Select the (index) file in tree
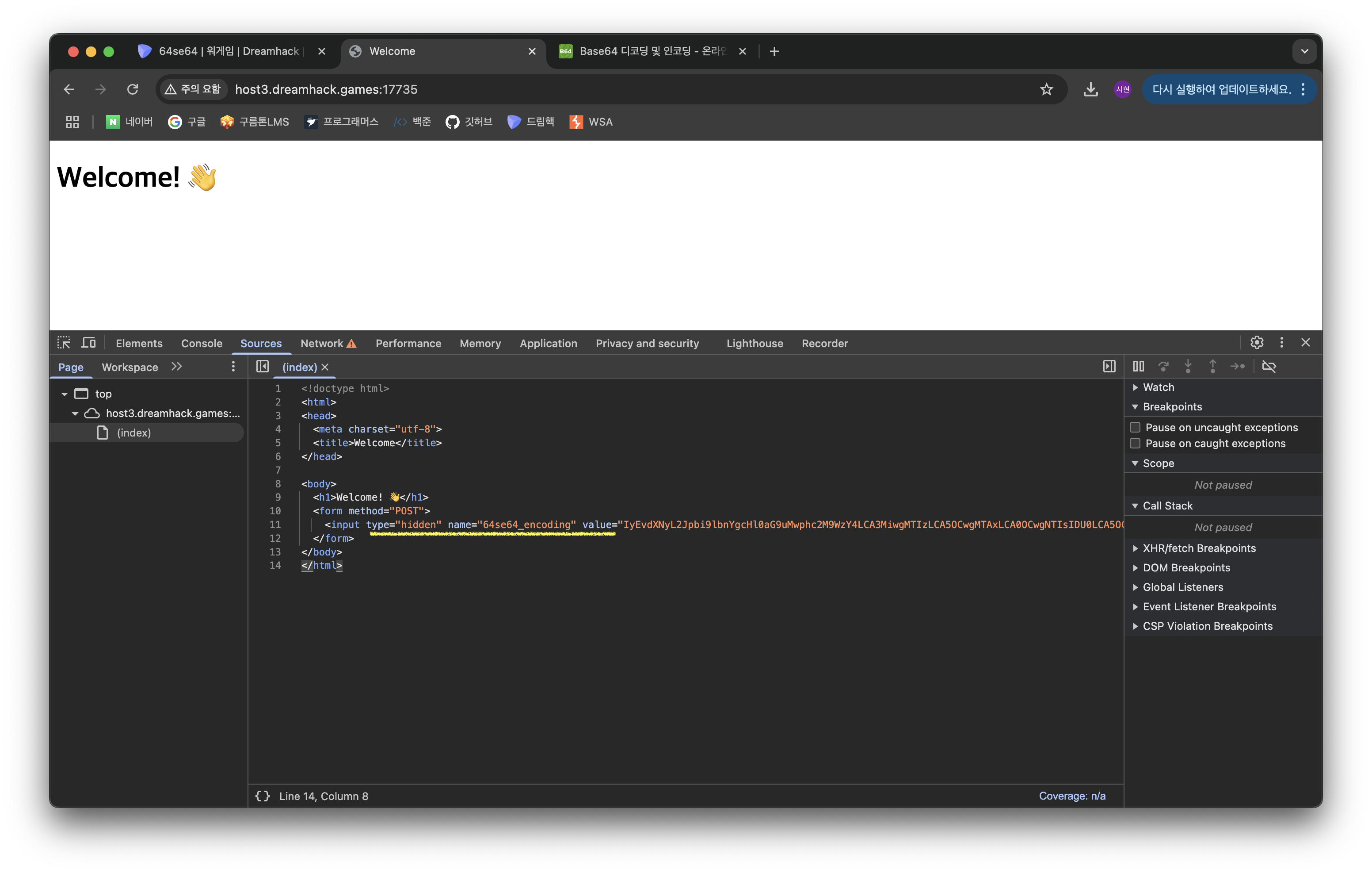This screenshot has width=1372, height=873. [134, 433]
